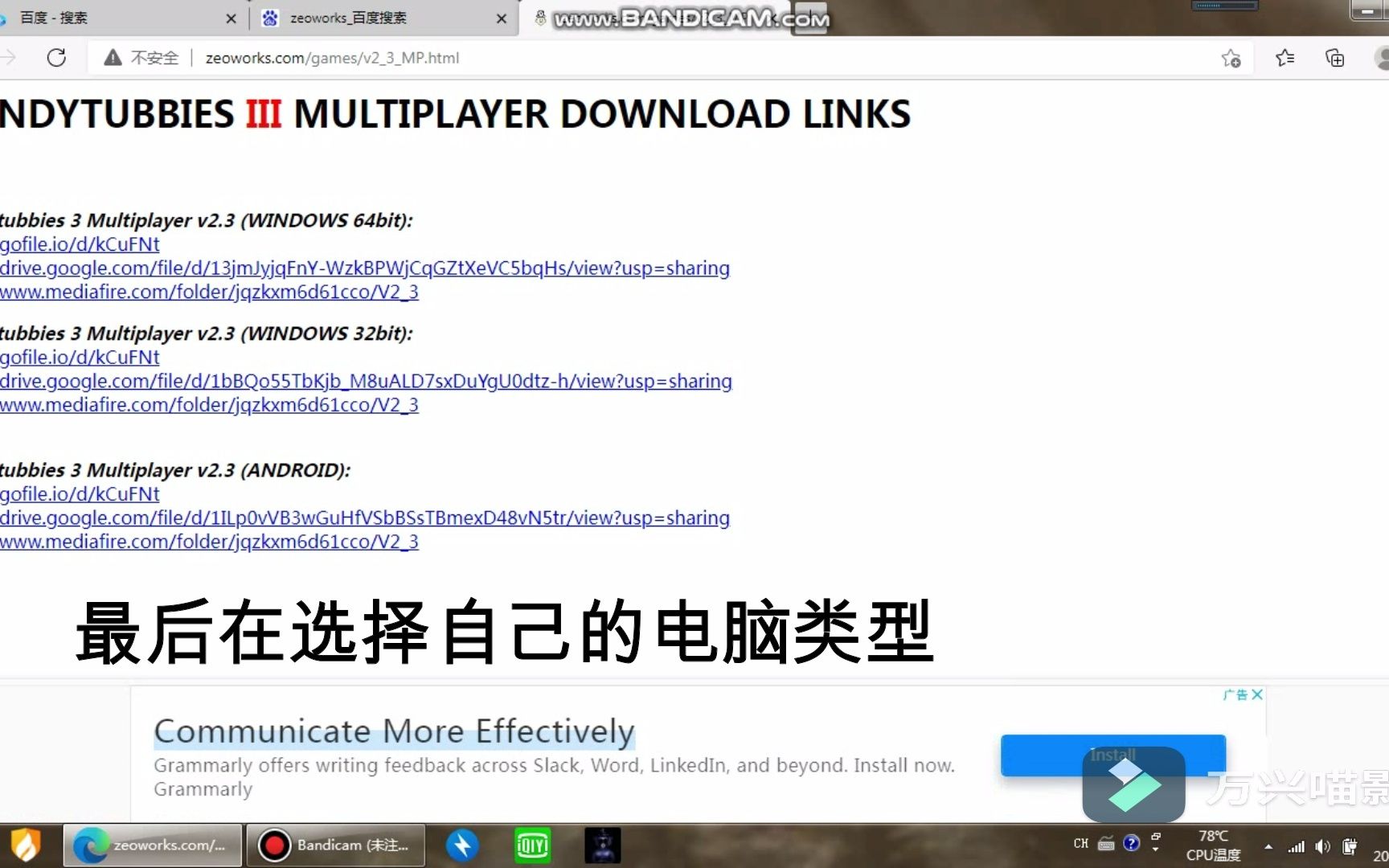Open the iQIYI taskbar icon

(x=532, y=845)
